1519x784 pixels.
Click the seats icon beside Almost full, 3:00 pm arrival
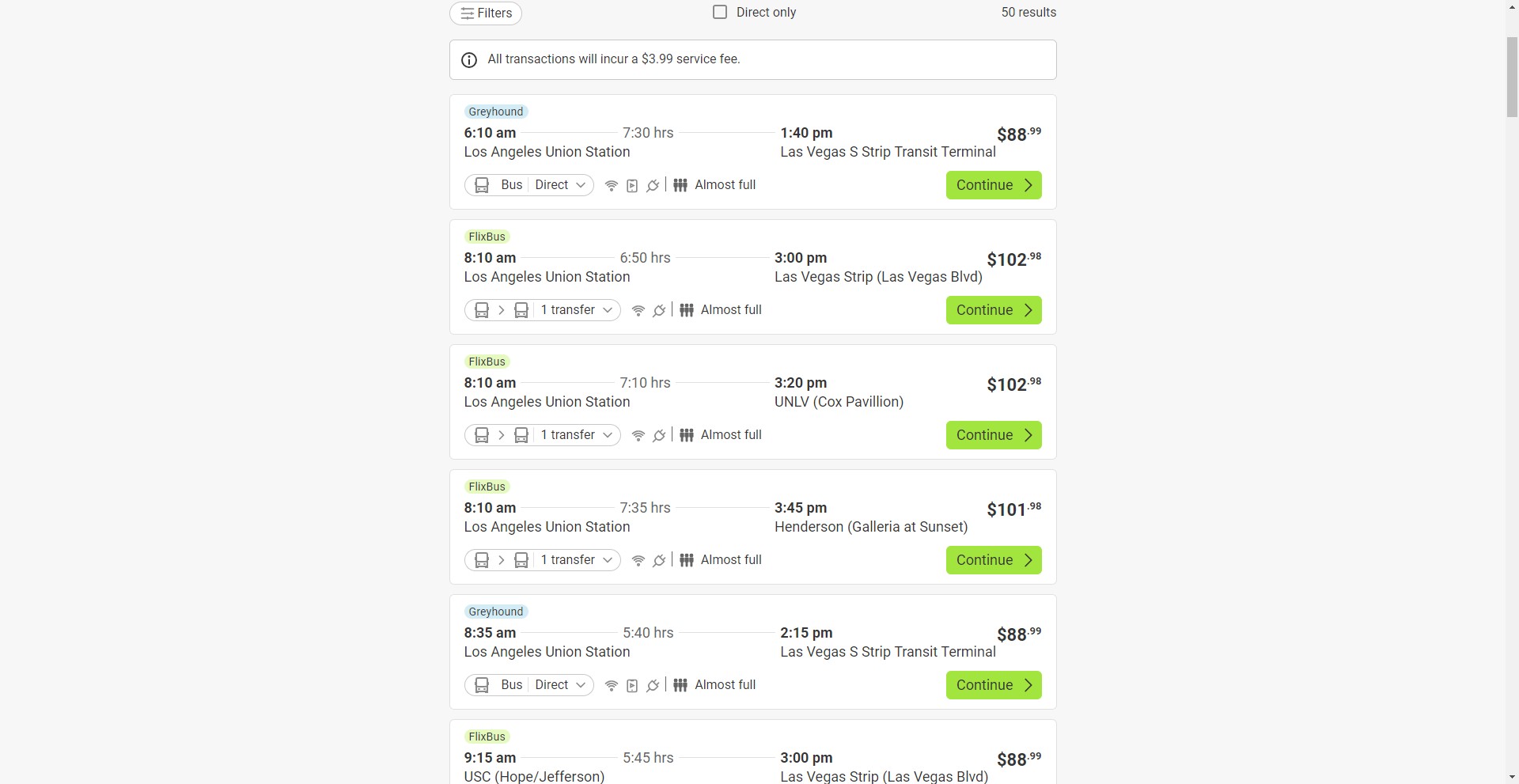coord(687,310)
